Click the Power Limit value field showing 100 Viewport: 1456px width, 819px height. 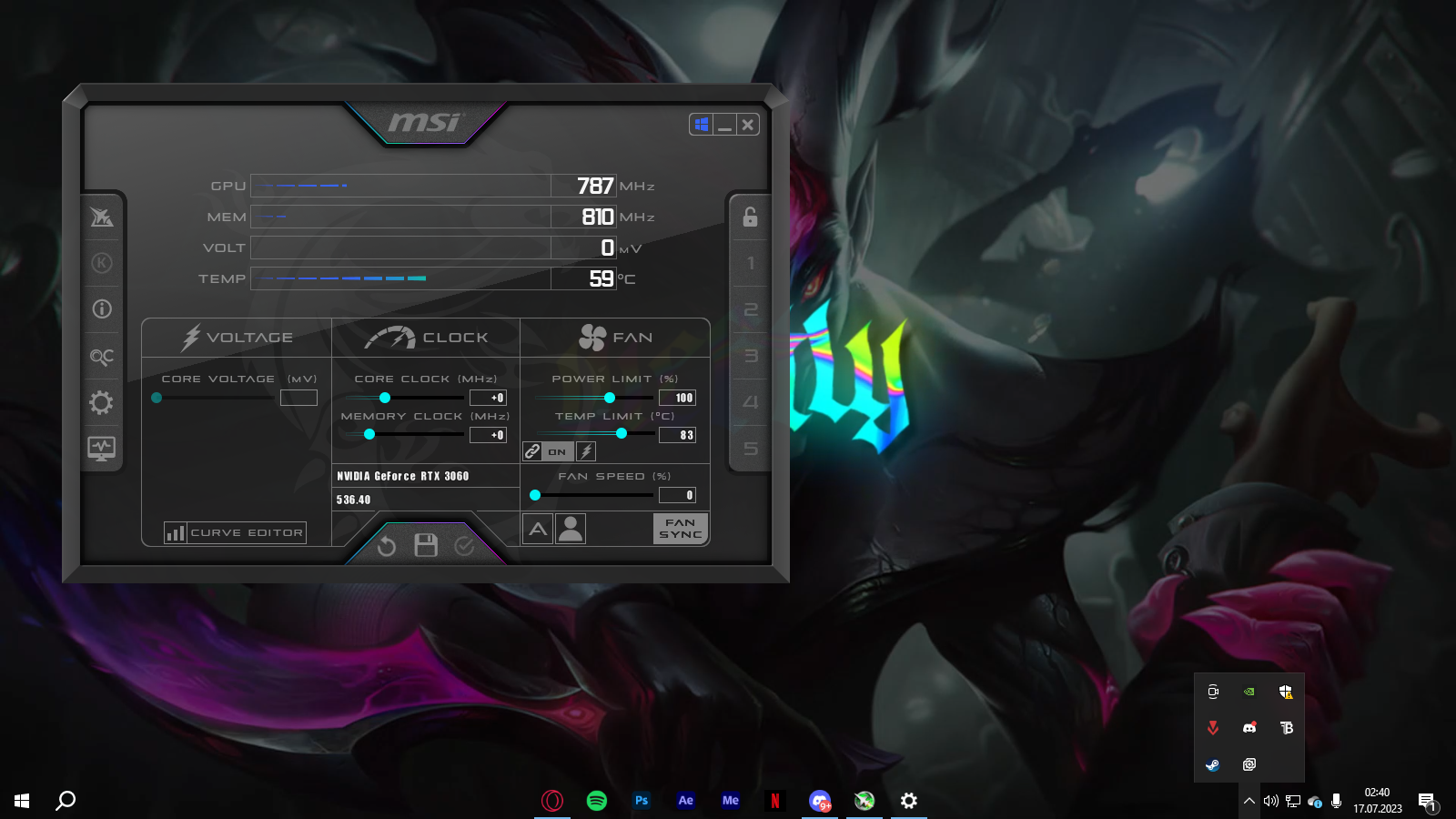coord(677,398)
